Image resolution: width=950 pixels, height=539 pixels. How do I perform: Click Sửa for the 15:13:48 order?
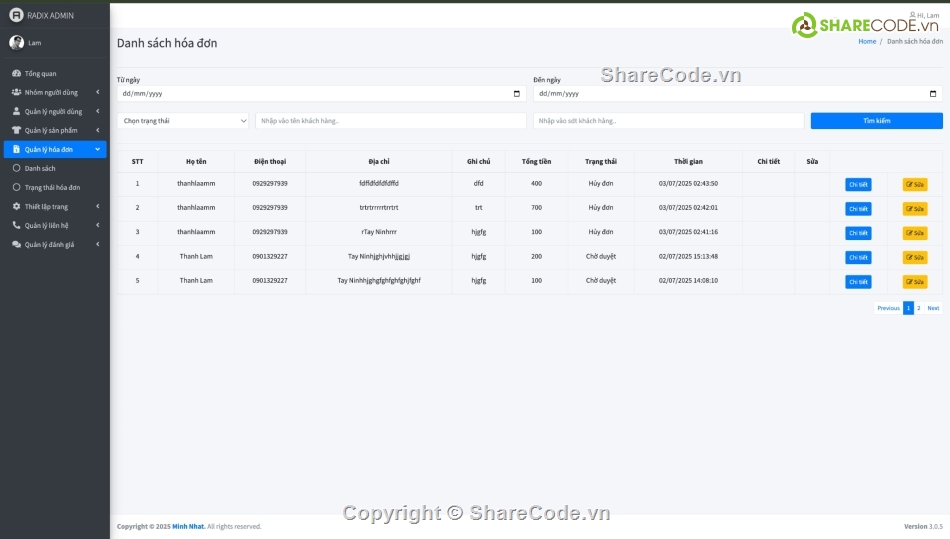(x=915, y=257)
